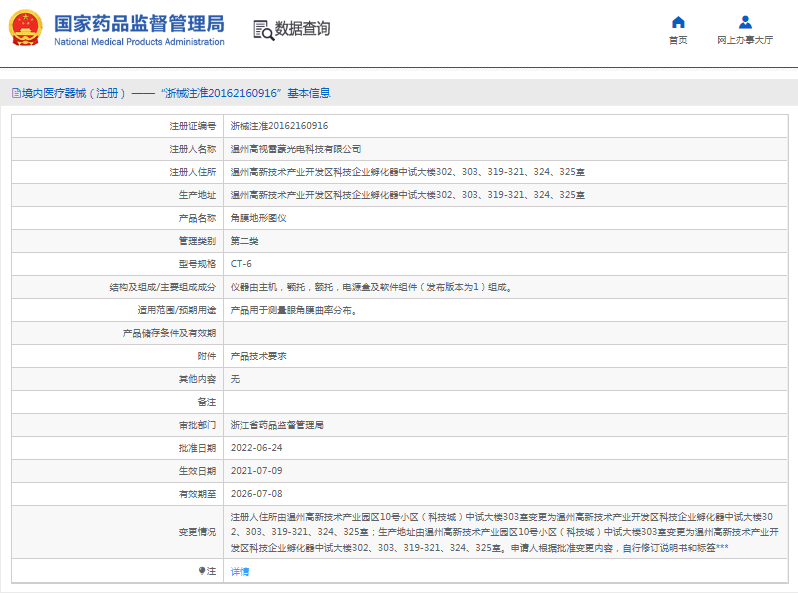Click the lightbulb icon beside 注
This screenshot has width=798, height=593.
[201, 571]
